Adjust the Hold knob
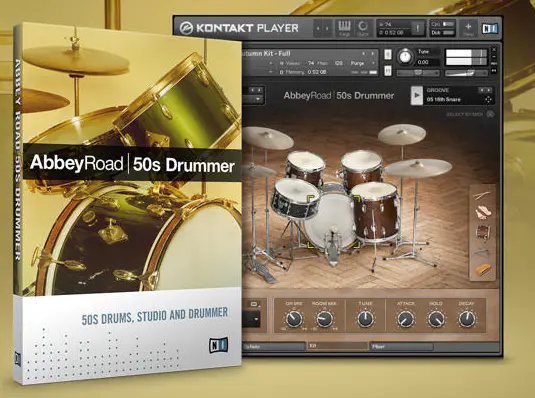 click(x=436, y=319)
